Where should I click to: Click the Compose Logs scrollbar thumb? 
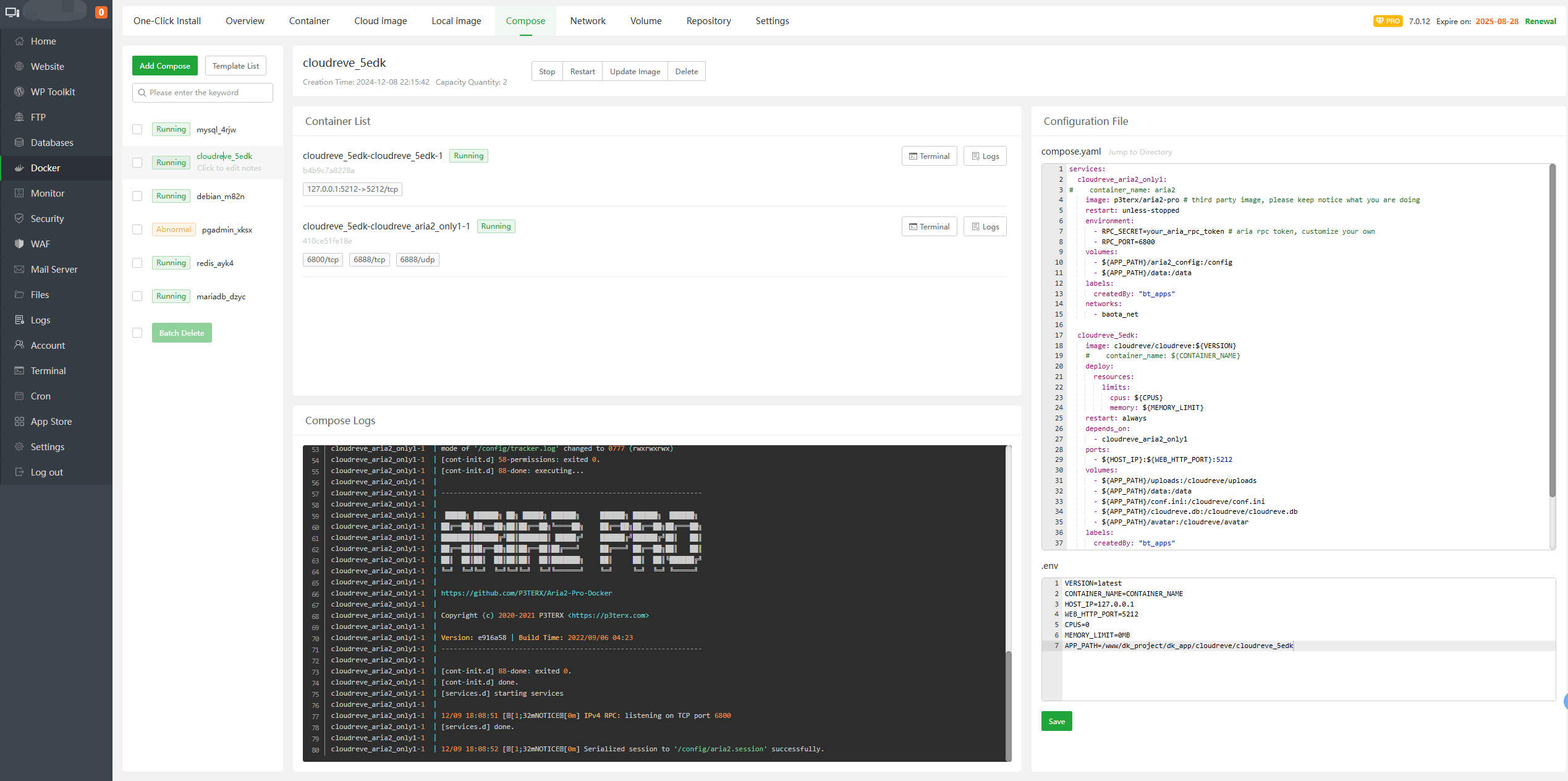point(1009,705)
